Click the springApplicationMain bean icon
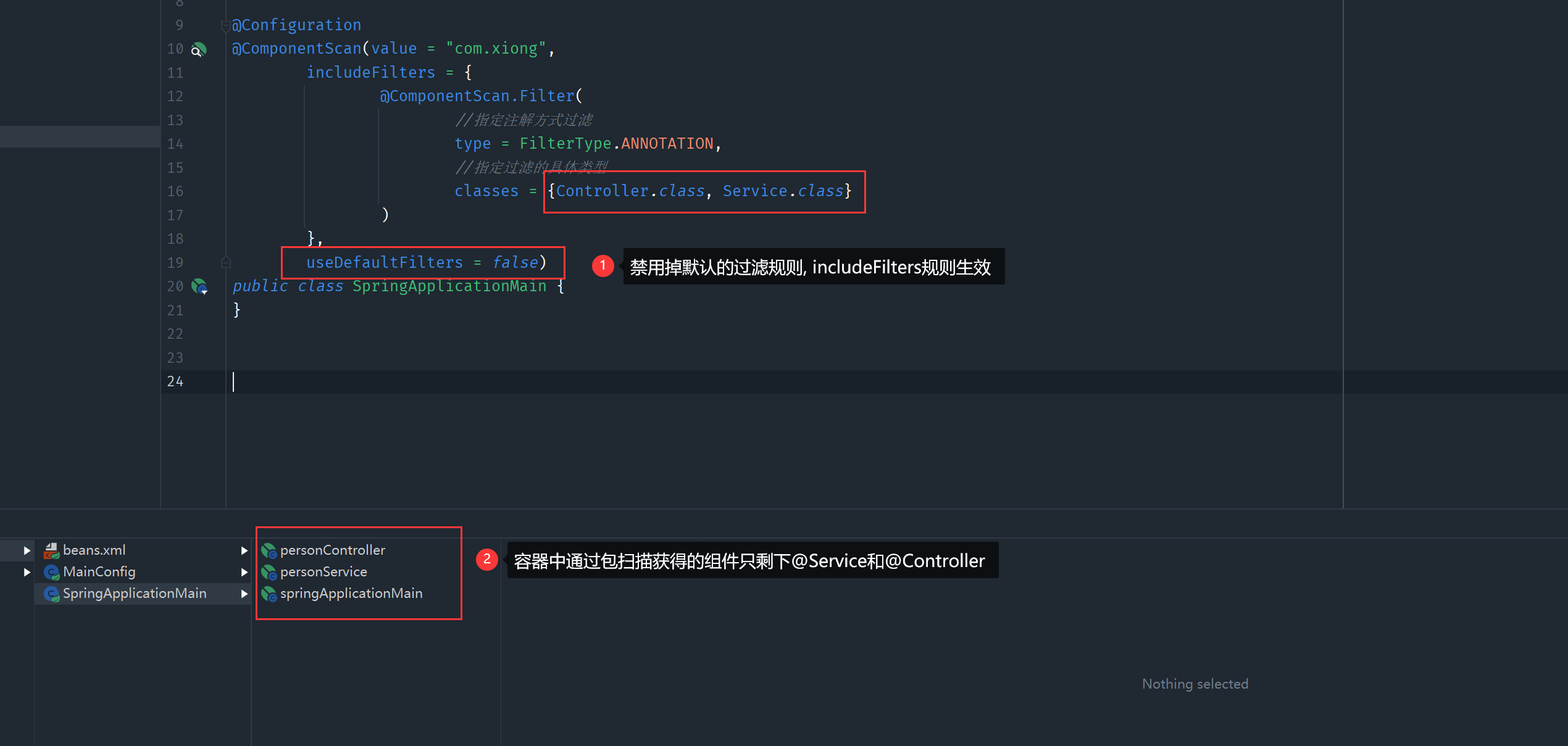1568x746 pixels. click(269, 594)
